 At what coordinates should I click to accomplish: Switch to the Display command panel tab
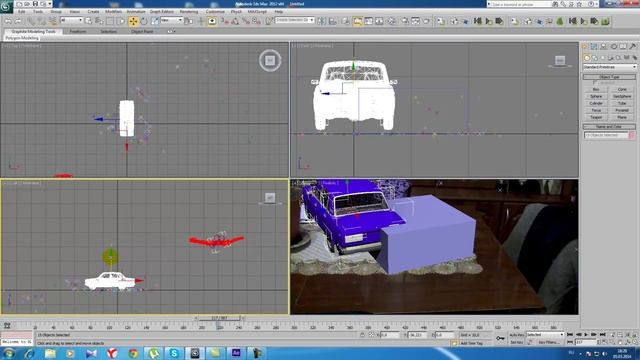pyautogui.click(x=623, y=47)
